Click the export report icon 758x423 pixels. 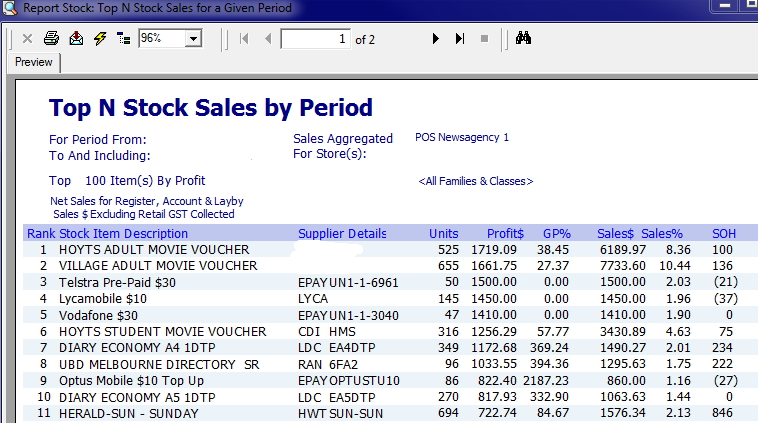point(76,38)
